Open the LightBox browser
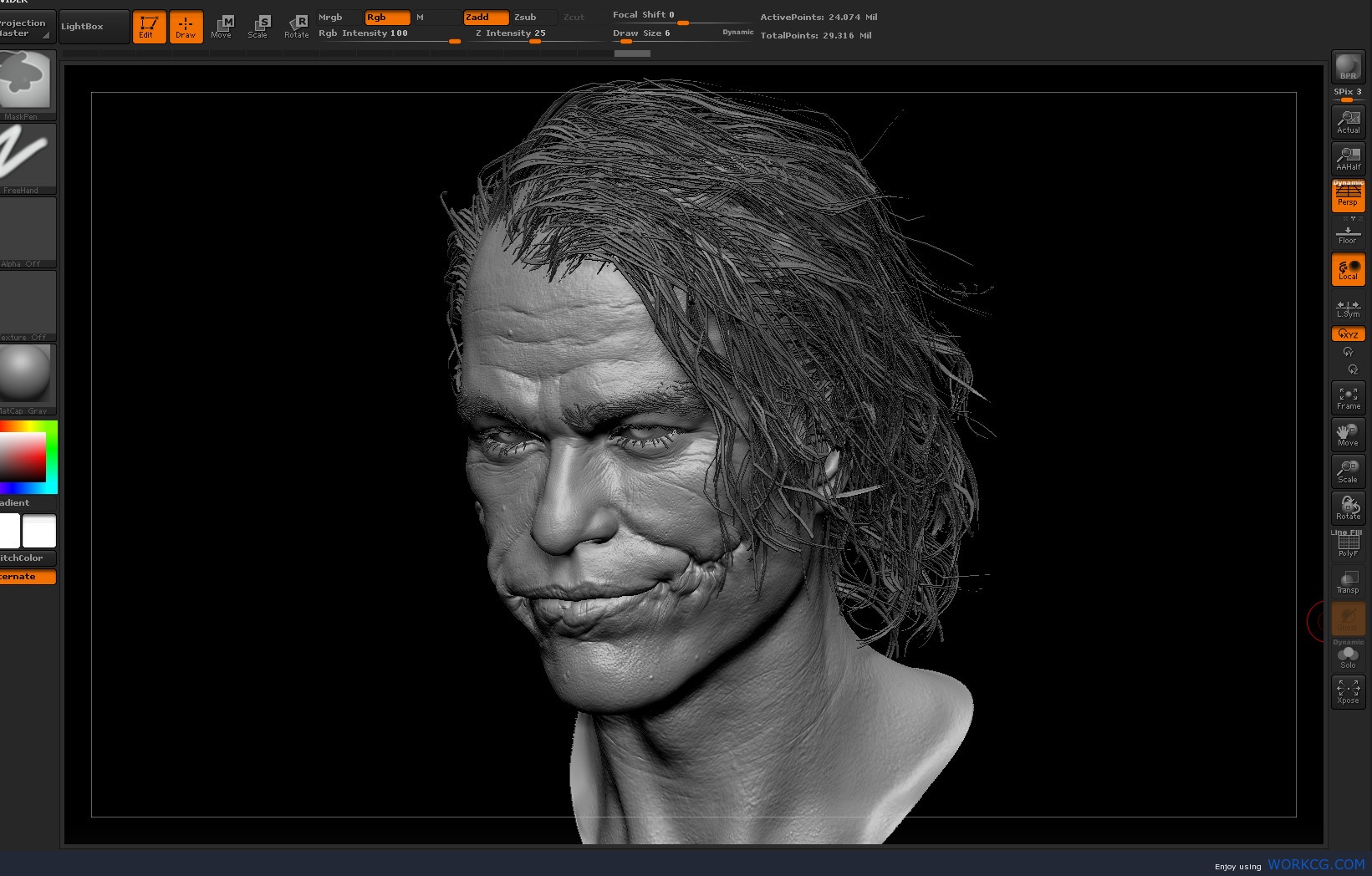This screenshot has height=876, width=1372. pyautogui.click(x=94, y=27)
